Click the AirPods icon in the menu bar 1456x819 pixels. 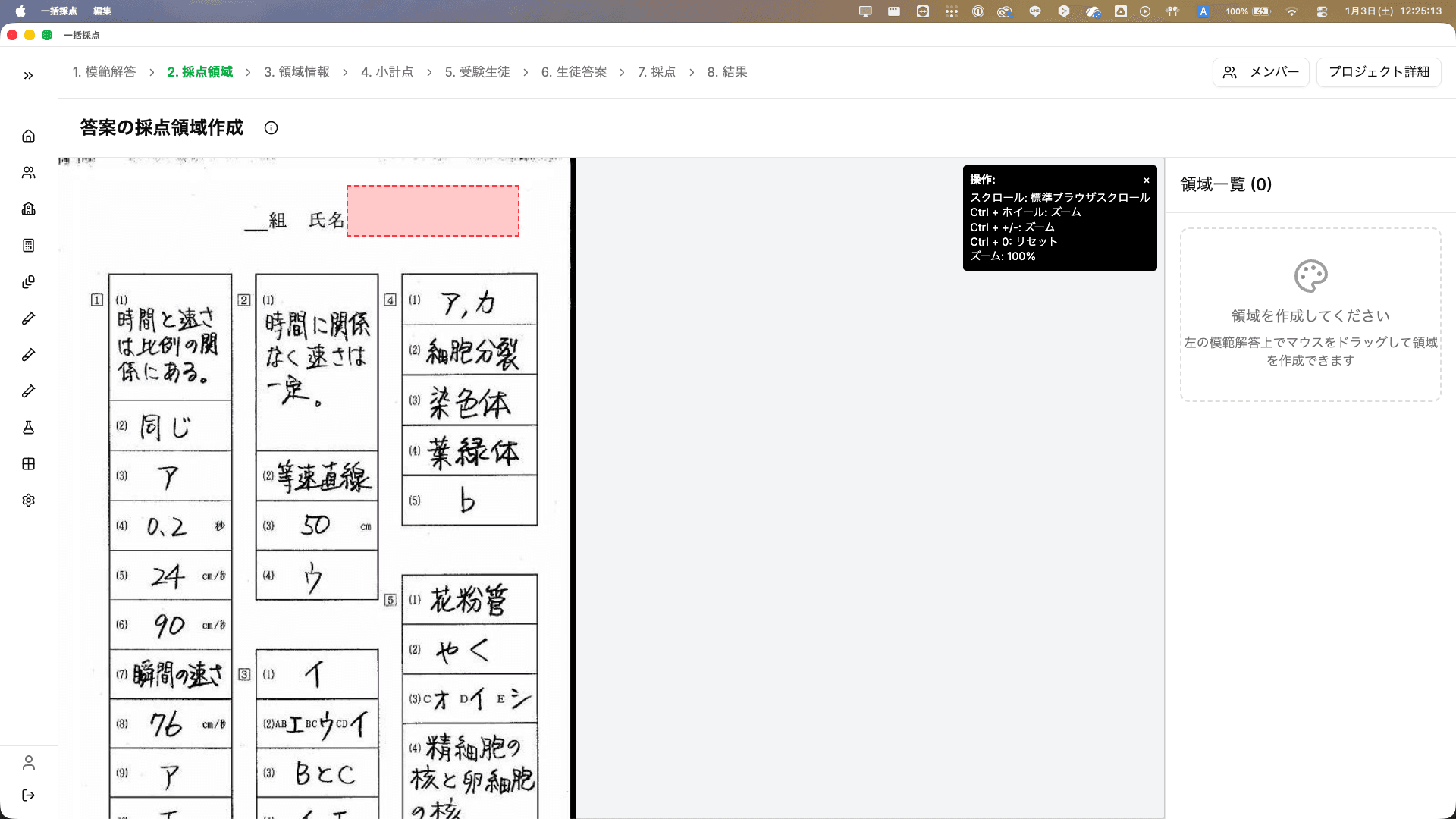[x=1172, y=11]
